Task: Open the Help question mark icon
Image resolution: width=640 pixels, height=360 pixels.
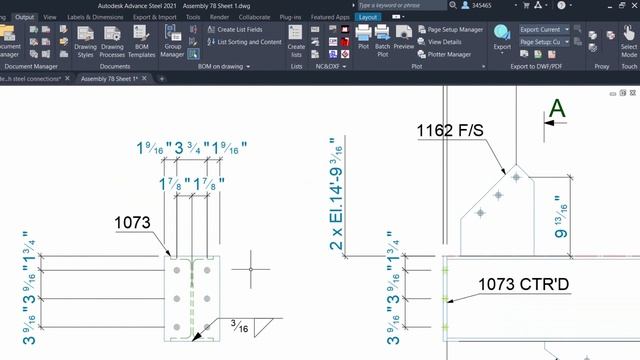Action: (561, 5)
